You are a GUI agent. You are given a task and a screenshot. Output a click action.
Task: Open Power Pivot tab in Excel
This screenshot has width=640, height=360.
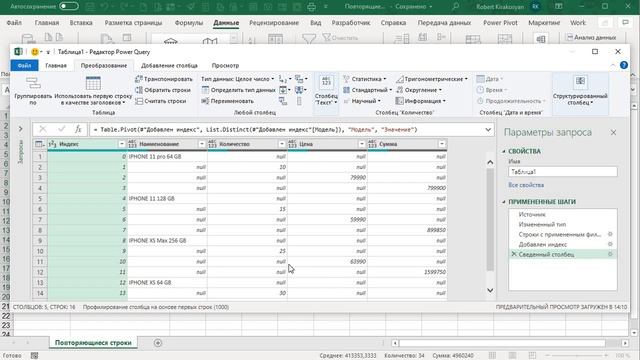click(500, 23)
